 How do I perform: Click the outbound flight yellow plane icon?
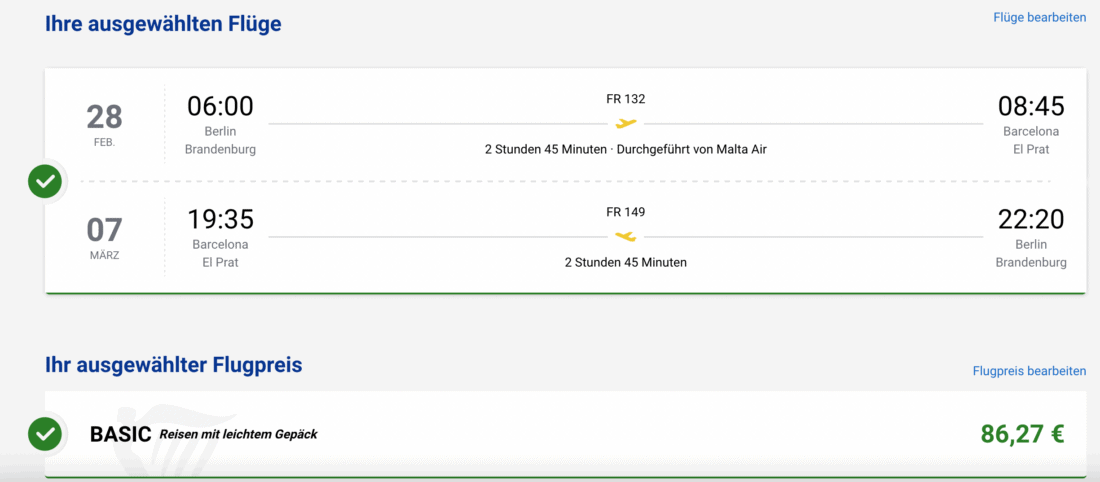coord(626,124)
